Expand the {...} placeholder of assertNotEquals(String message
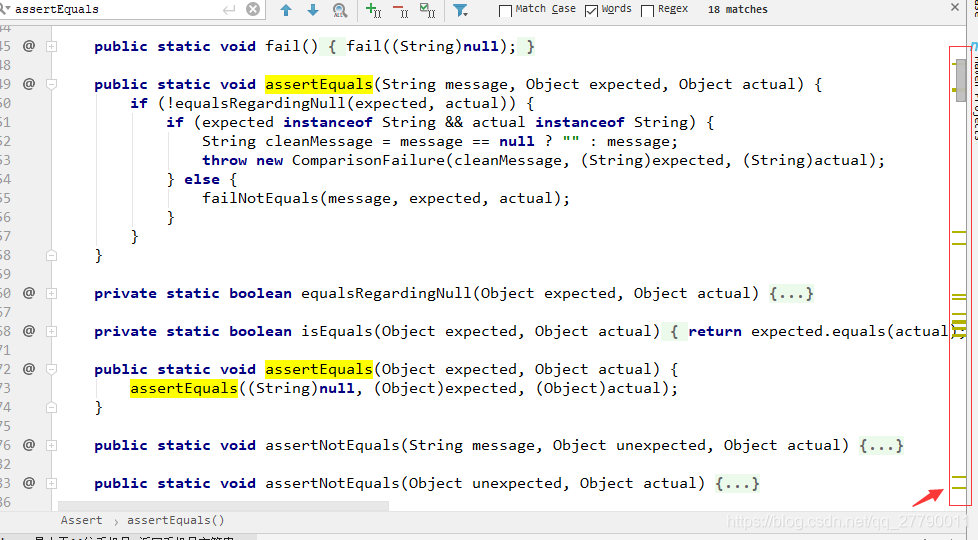Image resolution: width=978 pixels, height=540 pixels. point(881,445)
